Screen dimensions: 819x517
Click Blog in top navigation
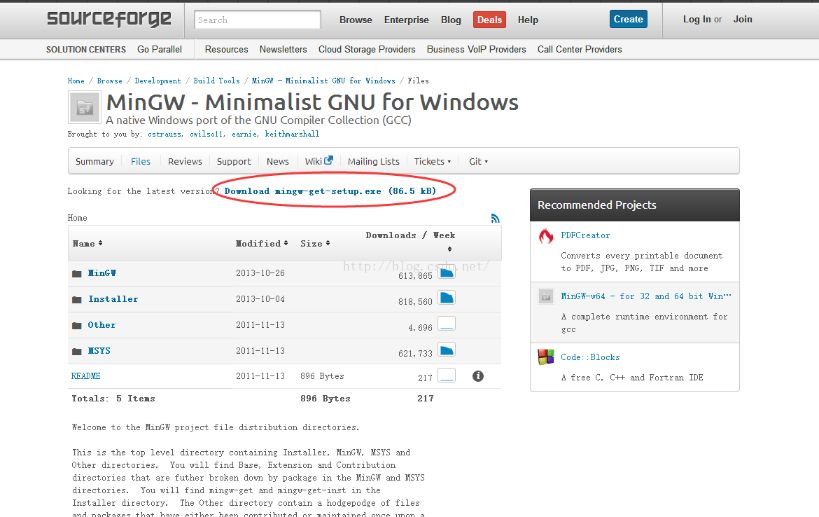[x=451, y=20]
